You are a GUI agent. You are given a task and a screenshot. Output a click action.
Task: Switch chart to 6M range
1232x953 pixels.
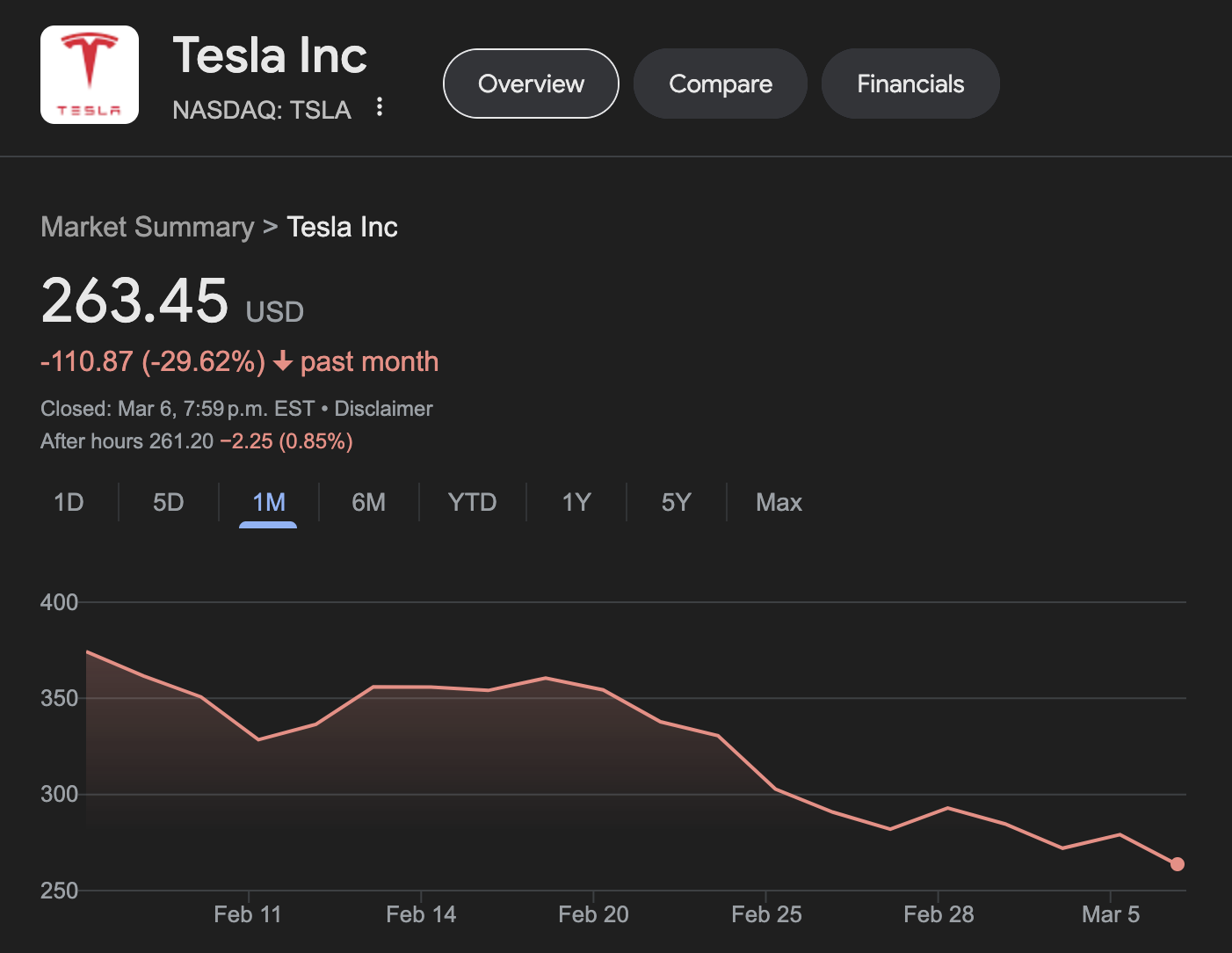pos(368,502)
